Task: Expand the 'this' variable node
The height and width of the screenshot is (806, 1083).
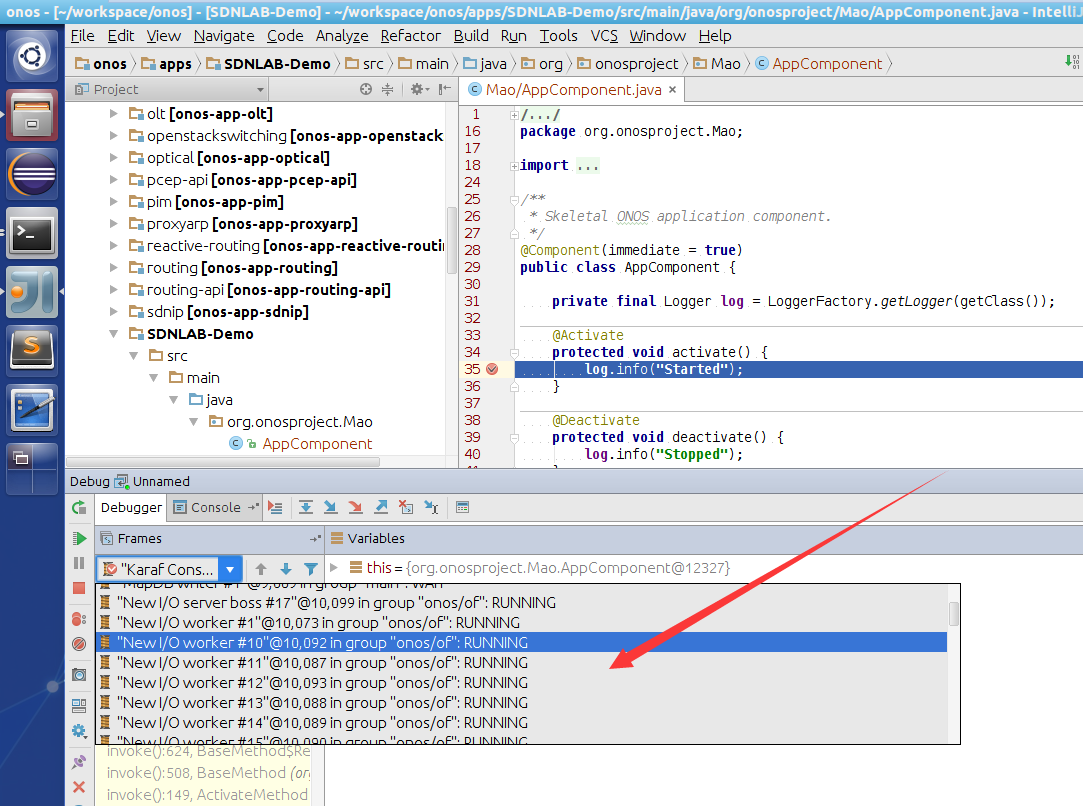Action: click(x=335, y=568)
